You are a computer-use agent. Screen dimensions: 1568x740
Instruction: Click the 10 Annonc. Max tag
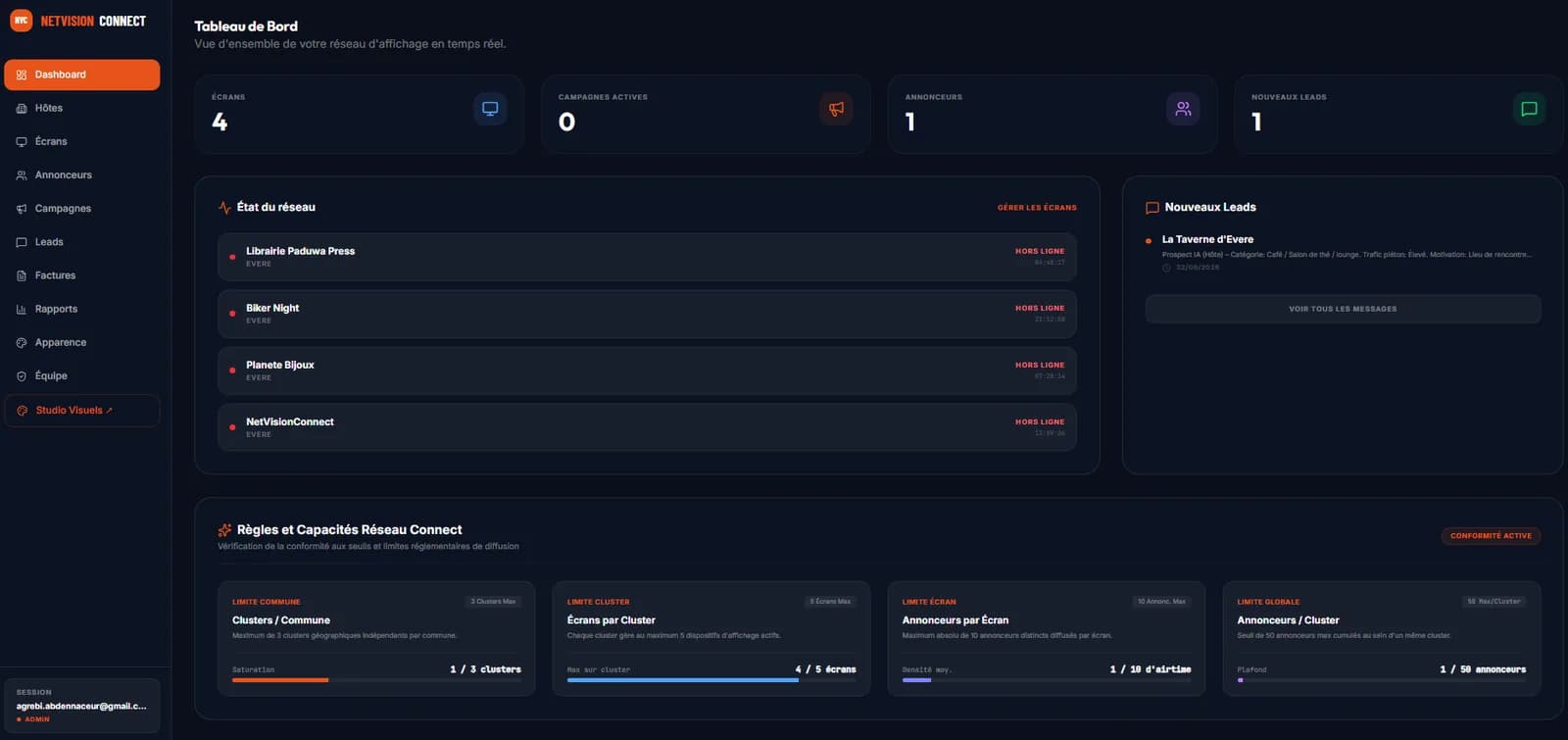pyautogui.click(x=1161, y=601)
